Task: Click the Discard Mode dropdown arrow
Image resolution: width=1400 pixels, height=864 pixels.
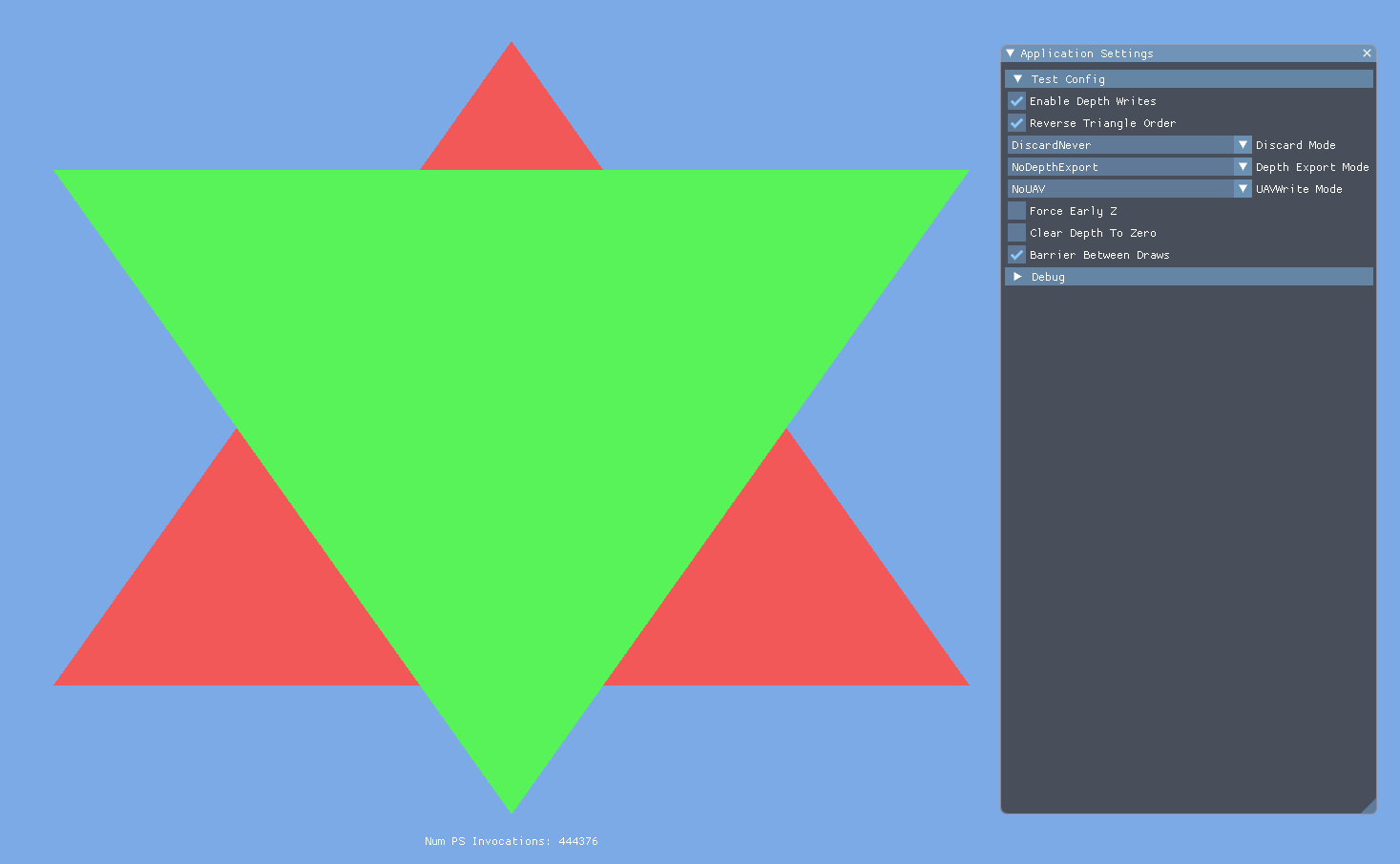Action: [x=1243, y=145]
